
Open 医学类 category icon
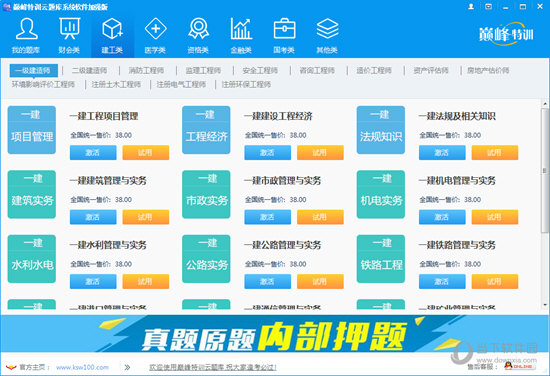pos(155,36)
